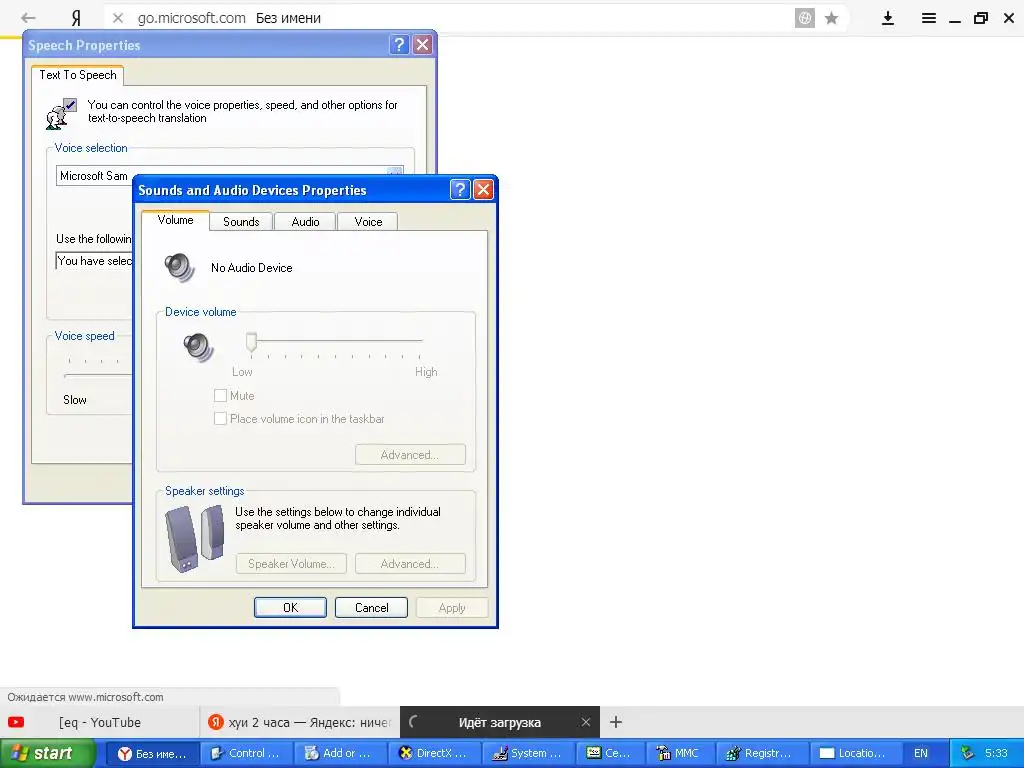Switch to Location taskbar item
1024x768 pixels.
pyautogui.click(x=856, y=753)
